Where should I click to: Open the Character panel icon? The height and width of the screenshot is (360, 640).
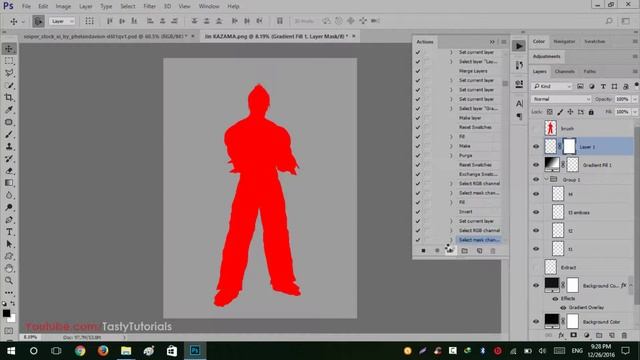click(x=519, y=103)
